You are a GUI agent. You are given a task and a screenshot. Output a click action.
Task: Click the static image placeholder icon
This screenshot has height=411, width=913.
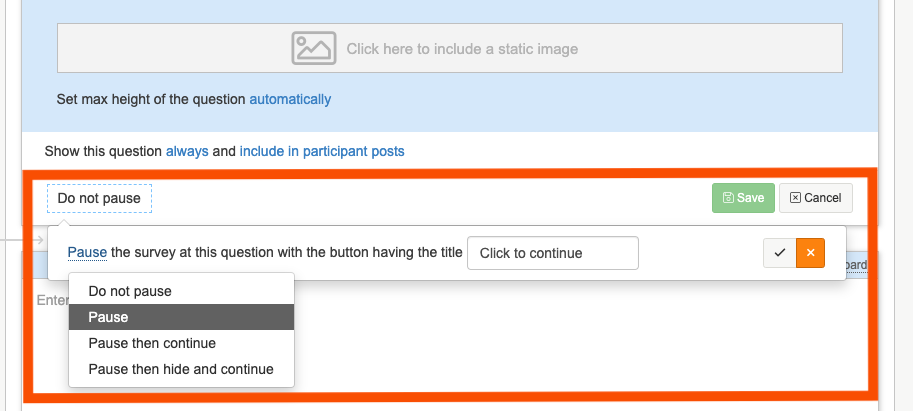coord(313,48)
